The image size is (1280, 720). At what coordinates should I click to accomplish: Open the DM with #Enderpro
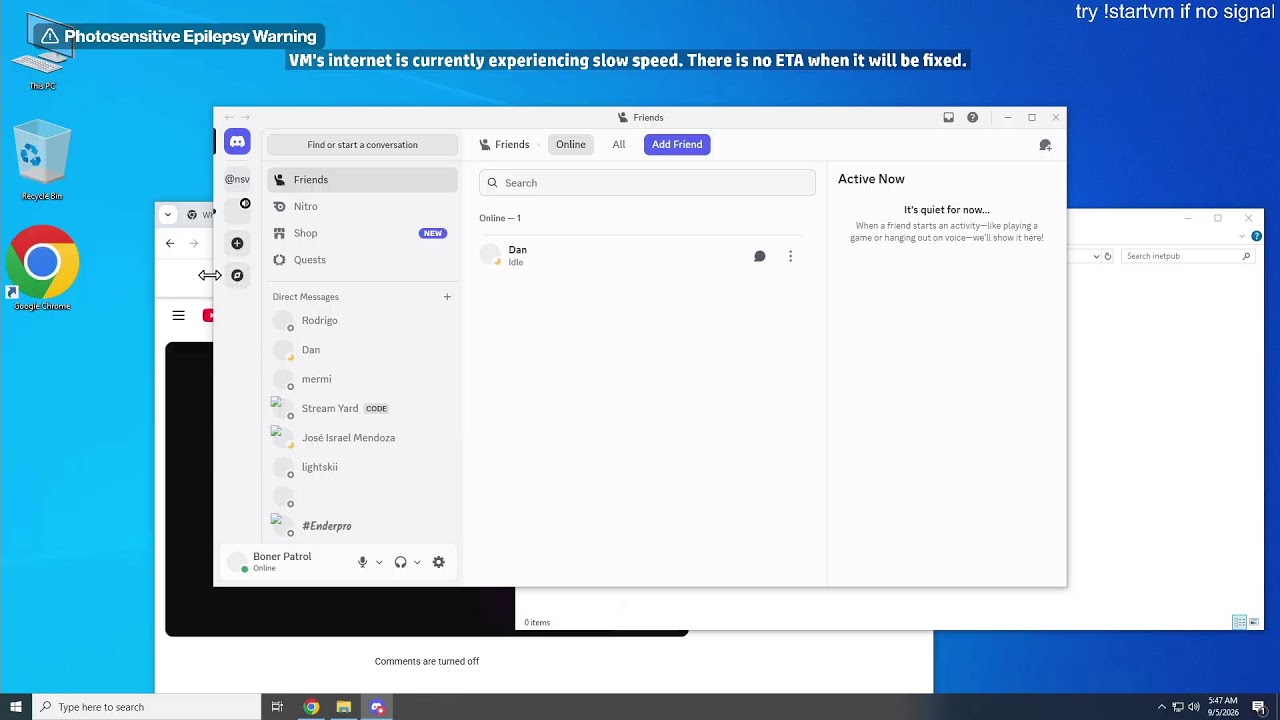[362, 526]
